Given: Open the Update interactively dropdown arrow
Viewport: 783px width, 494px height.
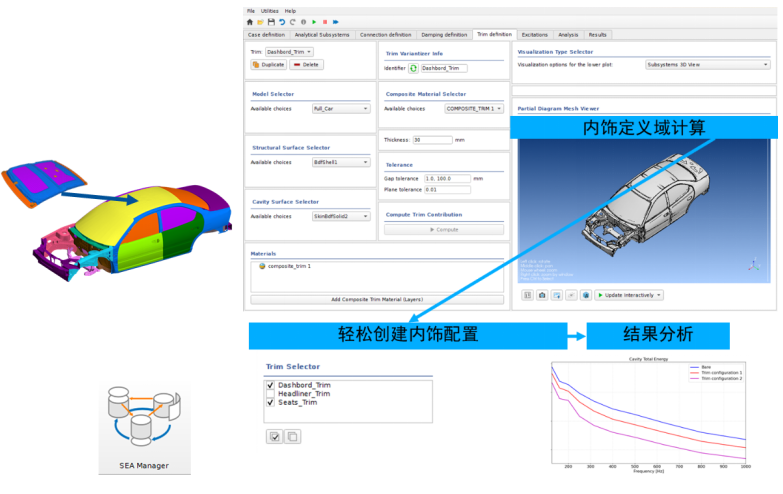Looking at the screenshot, I should (659, 295).
